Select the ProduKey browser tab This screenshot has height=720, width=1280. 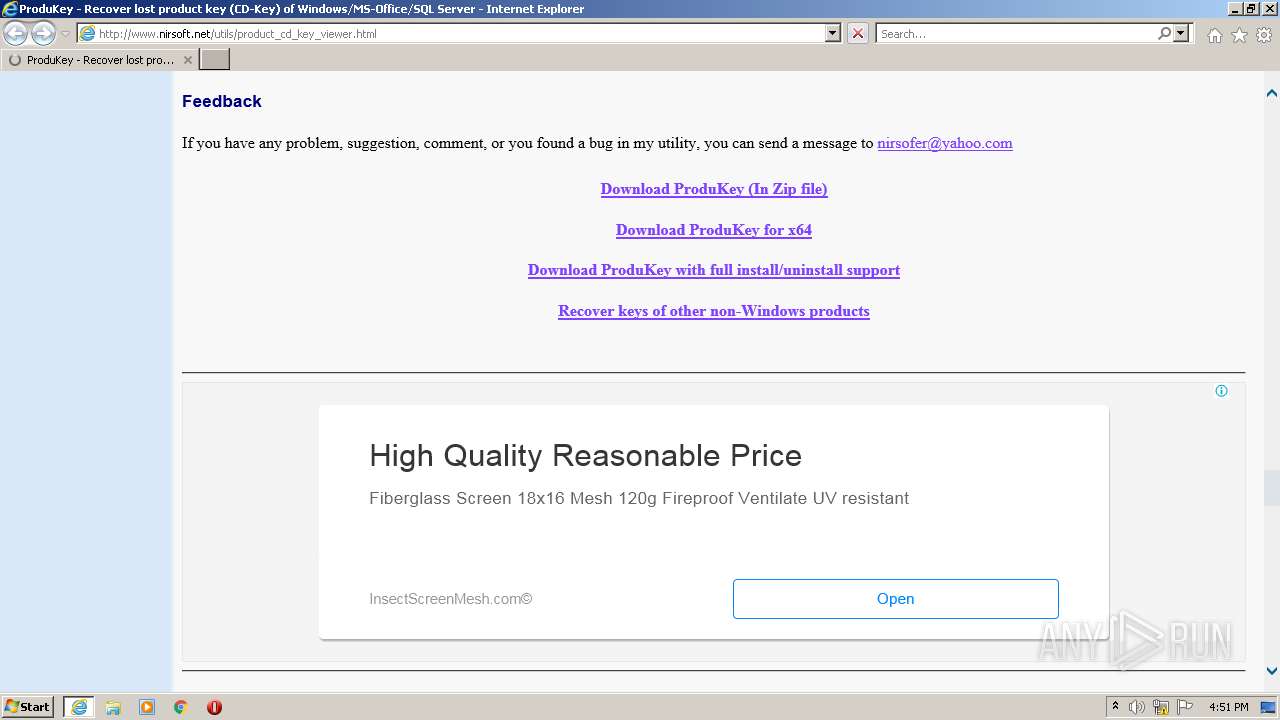click(99, 60)
